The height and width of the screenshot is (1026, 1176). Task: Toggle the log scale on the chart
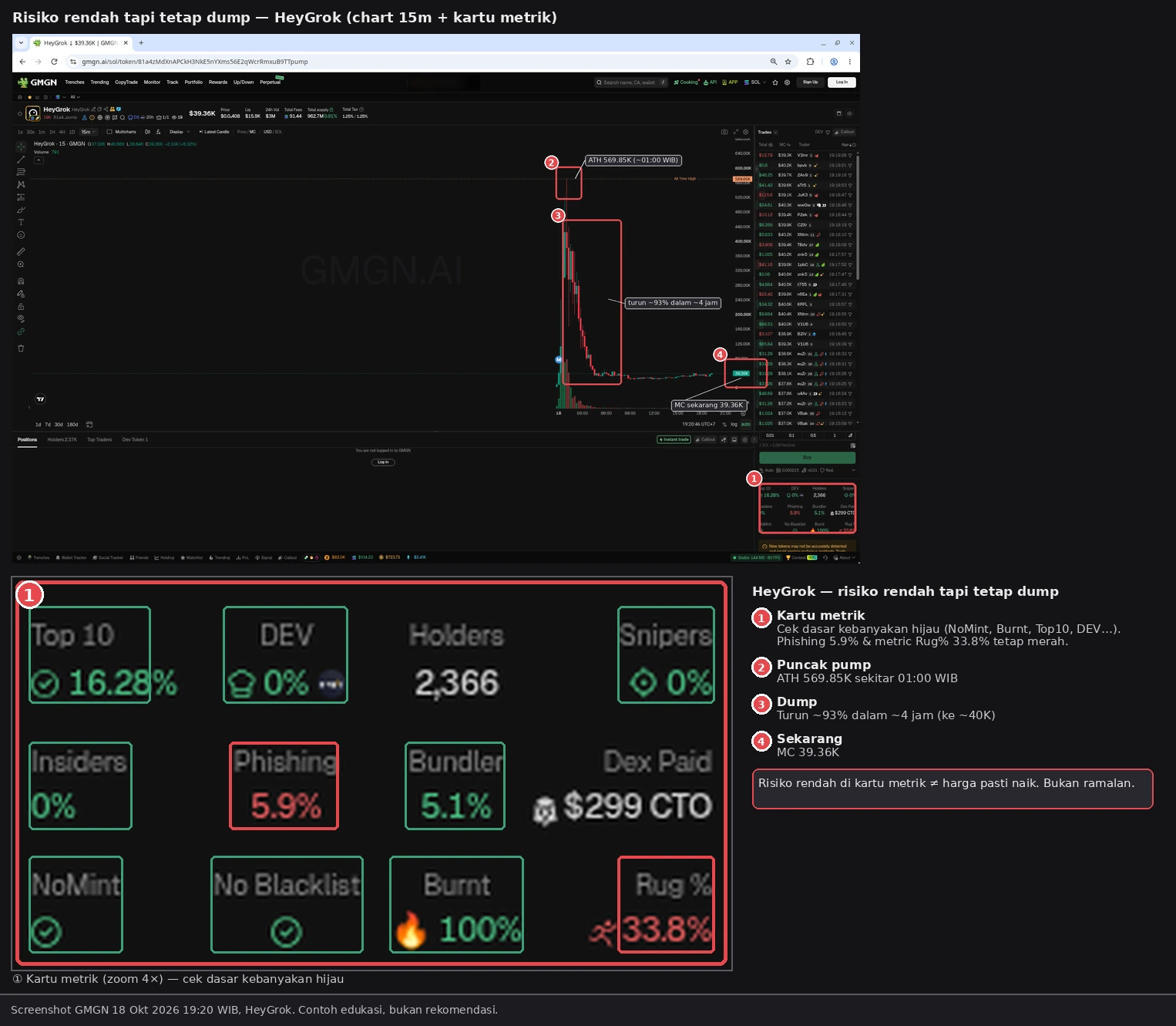(734, 425)
